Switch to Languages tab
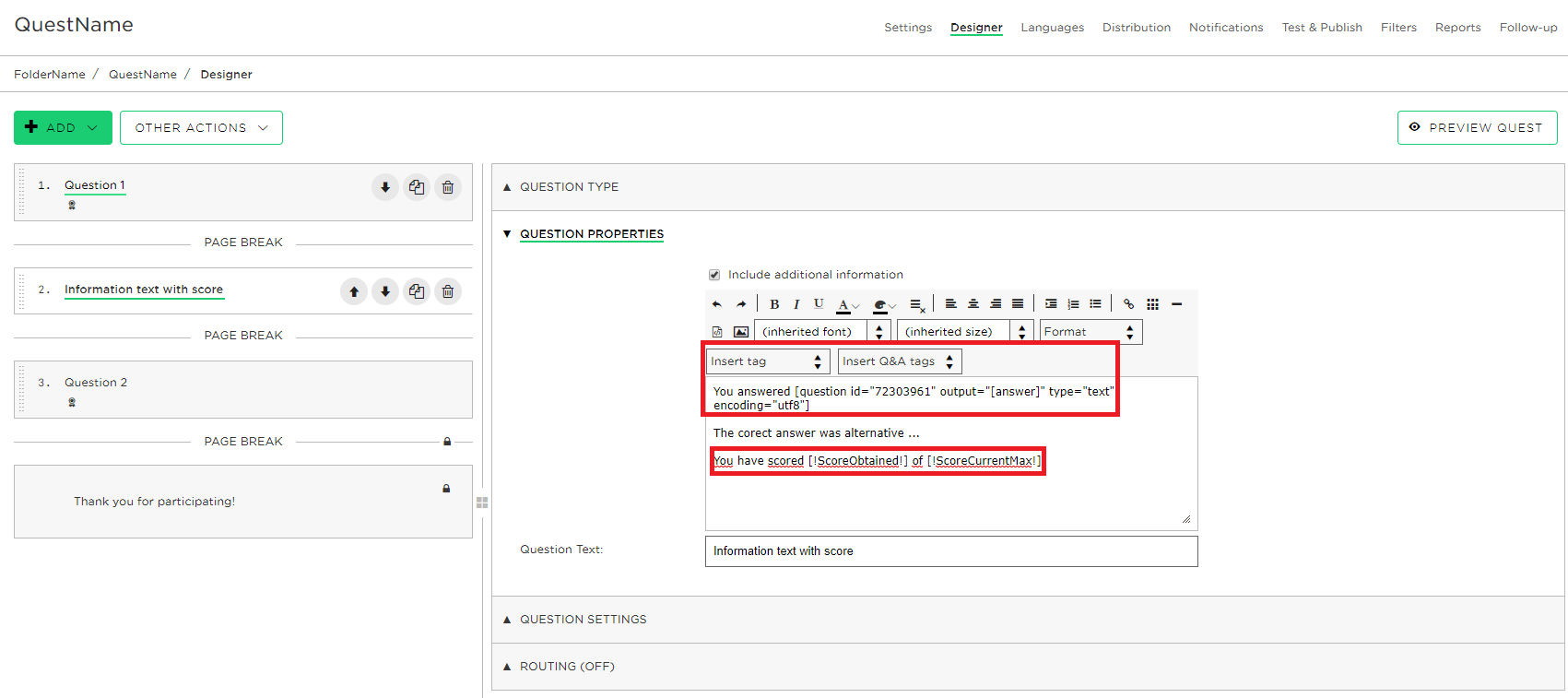 coord(1052,28)
